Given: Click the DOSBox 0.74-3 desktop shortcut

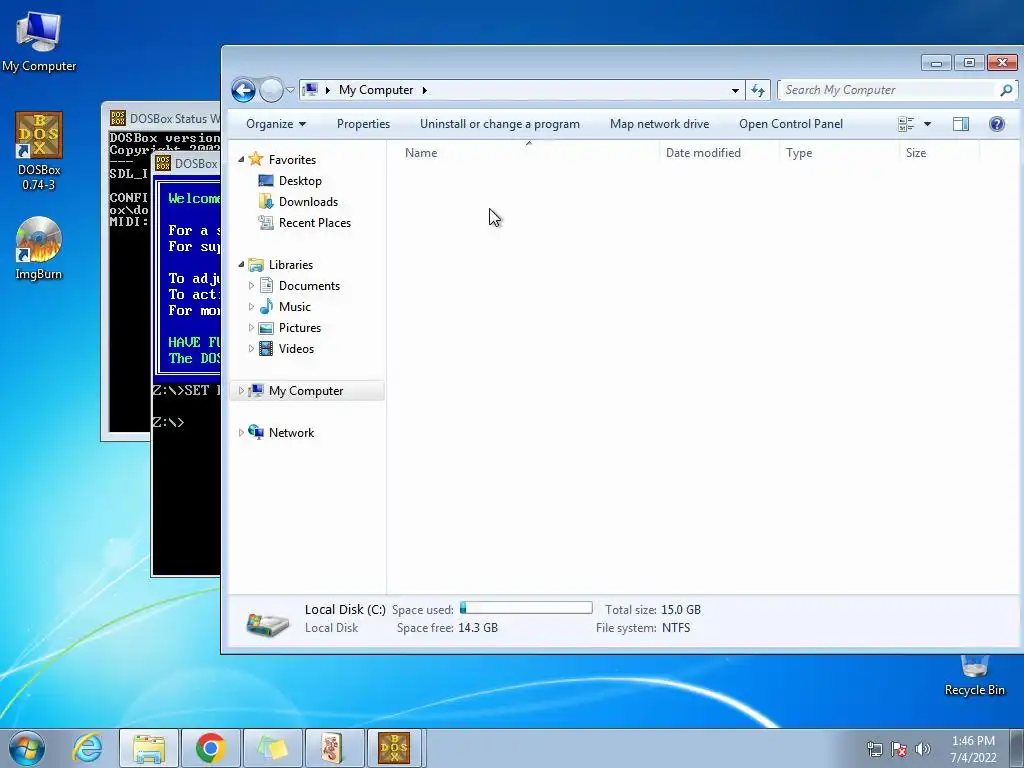Looking at the screenshot, I should (39, 151).
